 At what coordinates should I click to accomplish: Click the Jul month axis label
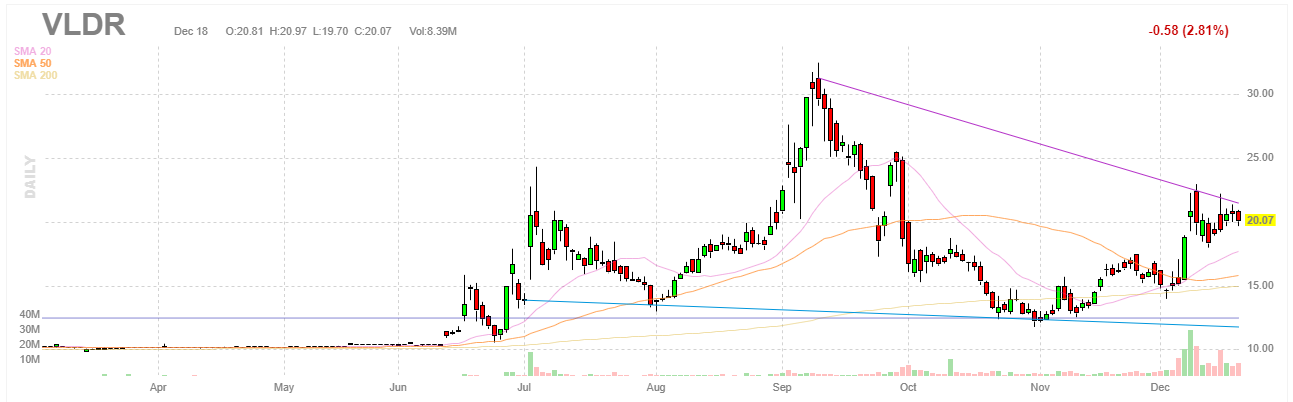(523, 385)
